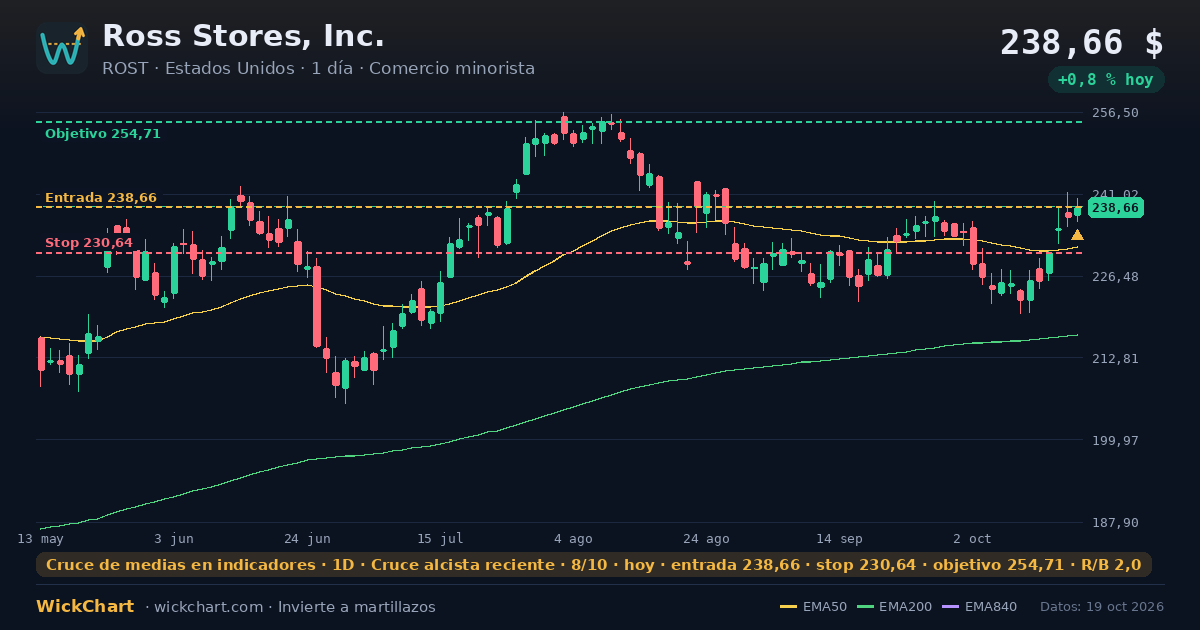Click the 13 may date label
The width and height of the screenshot is (1200, 630).
[41, 539]
